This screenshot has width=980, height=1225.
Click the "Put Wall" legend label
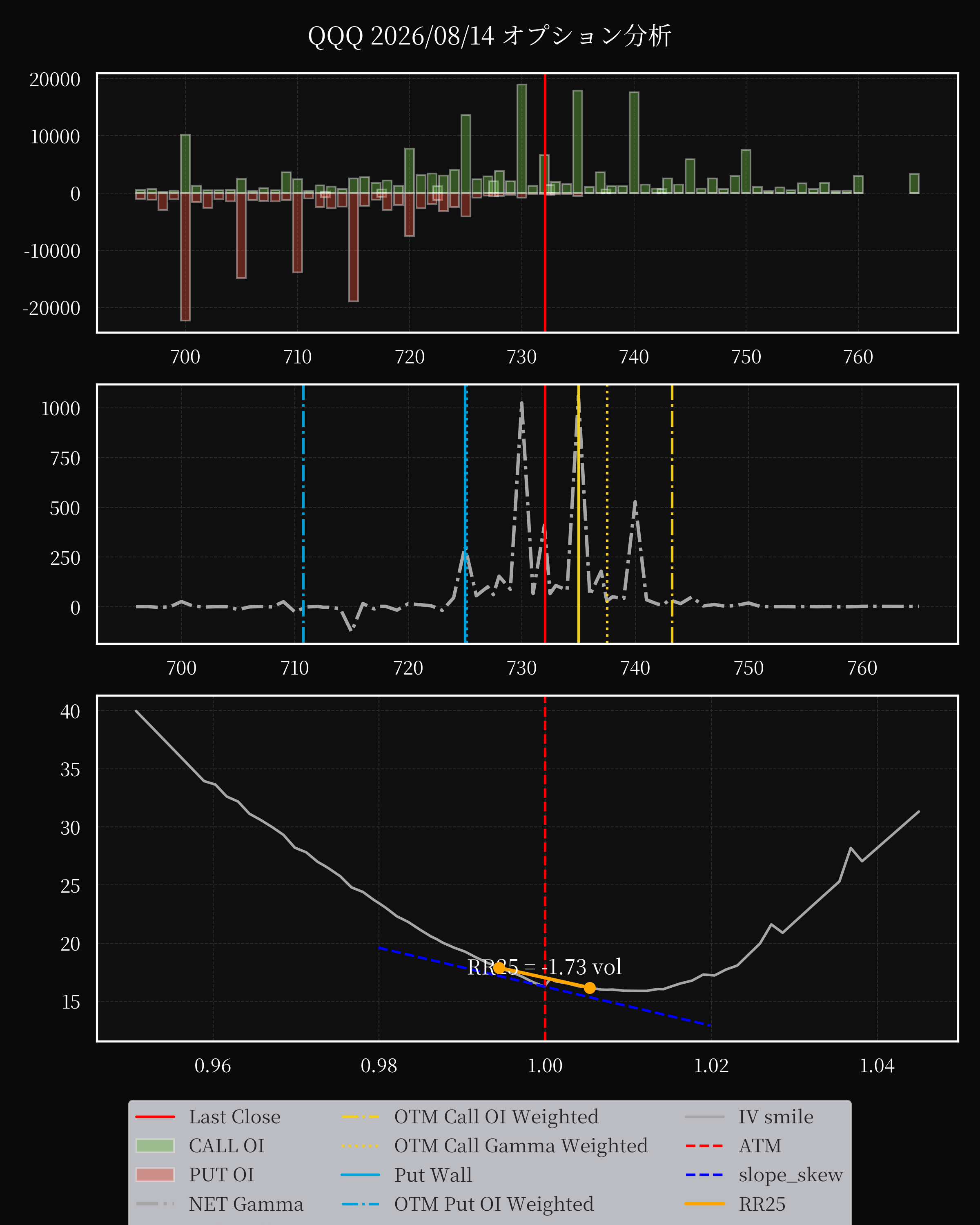pyautogui.click(x=433, y=1174)
